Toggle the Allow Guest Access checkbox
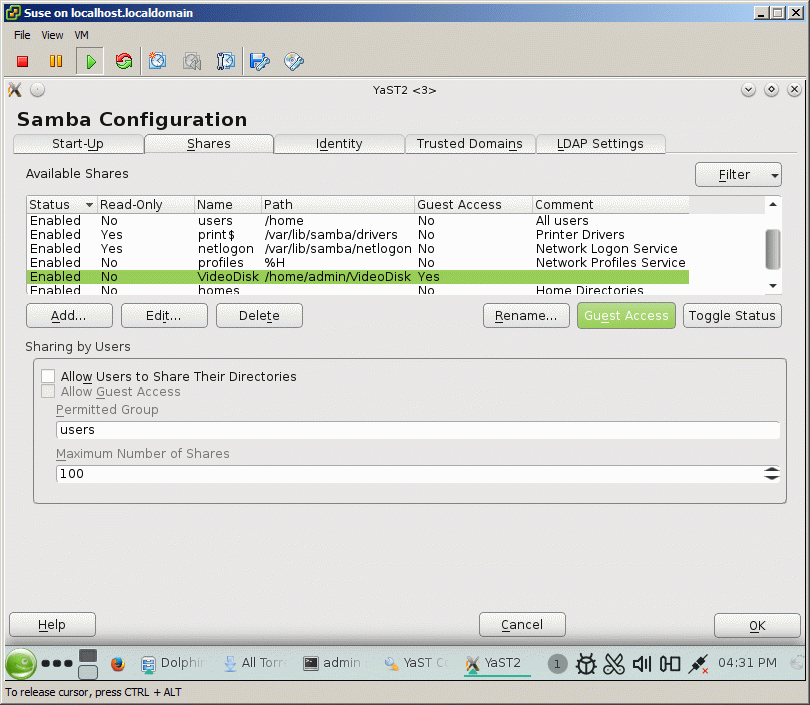This screenshot has height=705, width=810. 48,391
